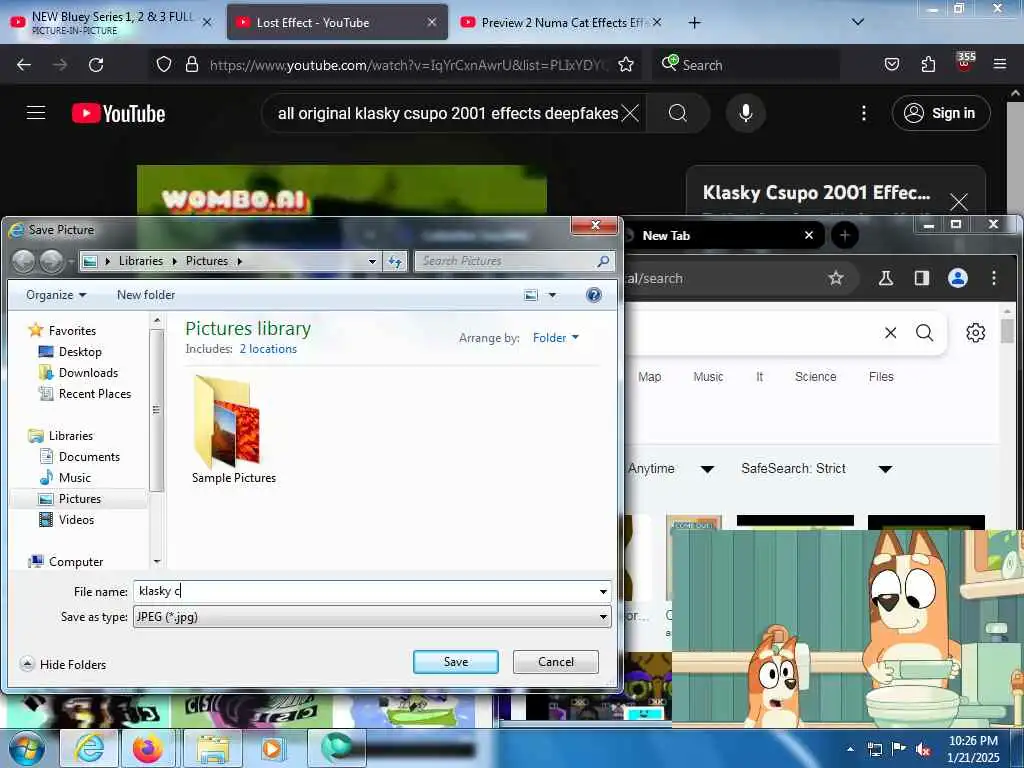This screenshot has width=1024, height=768.
Task: Click the File name text field
Action: pos(364,591)
